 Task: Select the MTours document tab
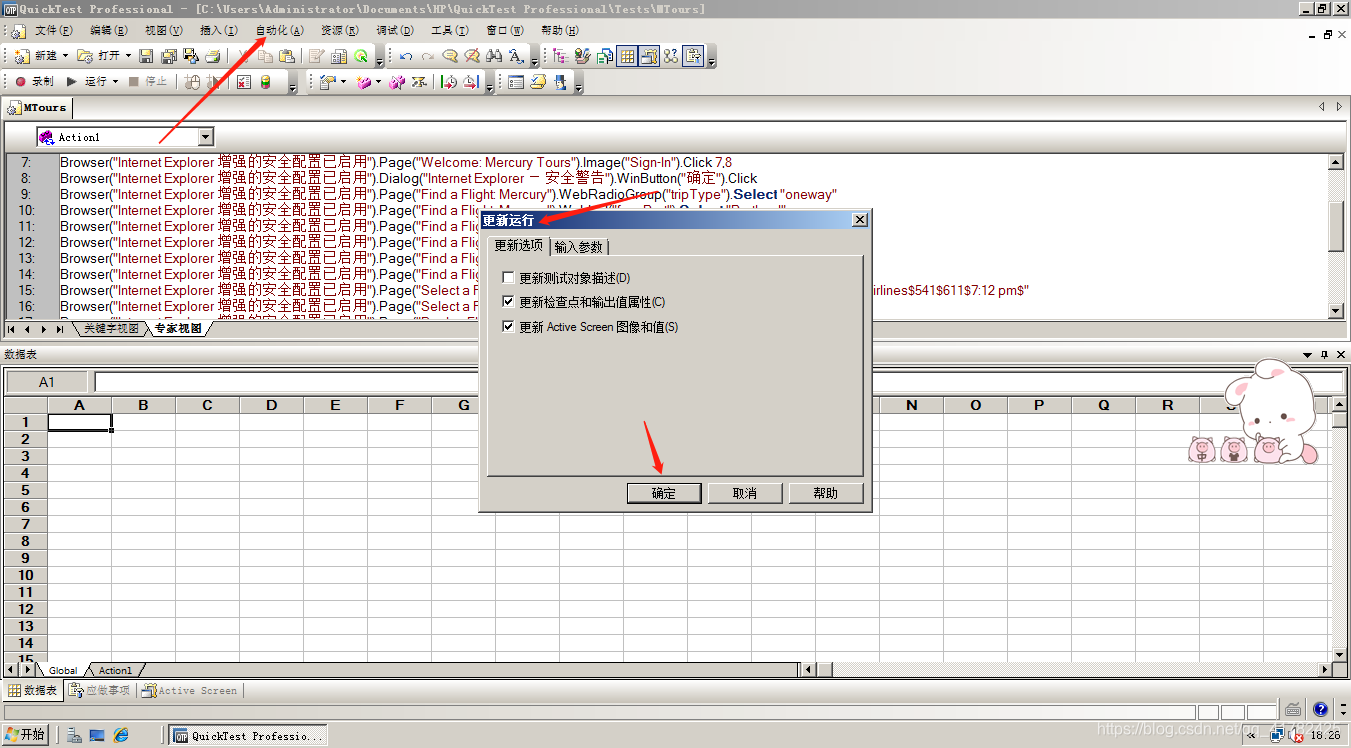(38, 107)
